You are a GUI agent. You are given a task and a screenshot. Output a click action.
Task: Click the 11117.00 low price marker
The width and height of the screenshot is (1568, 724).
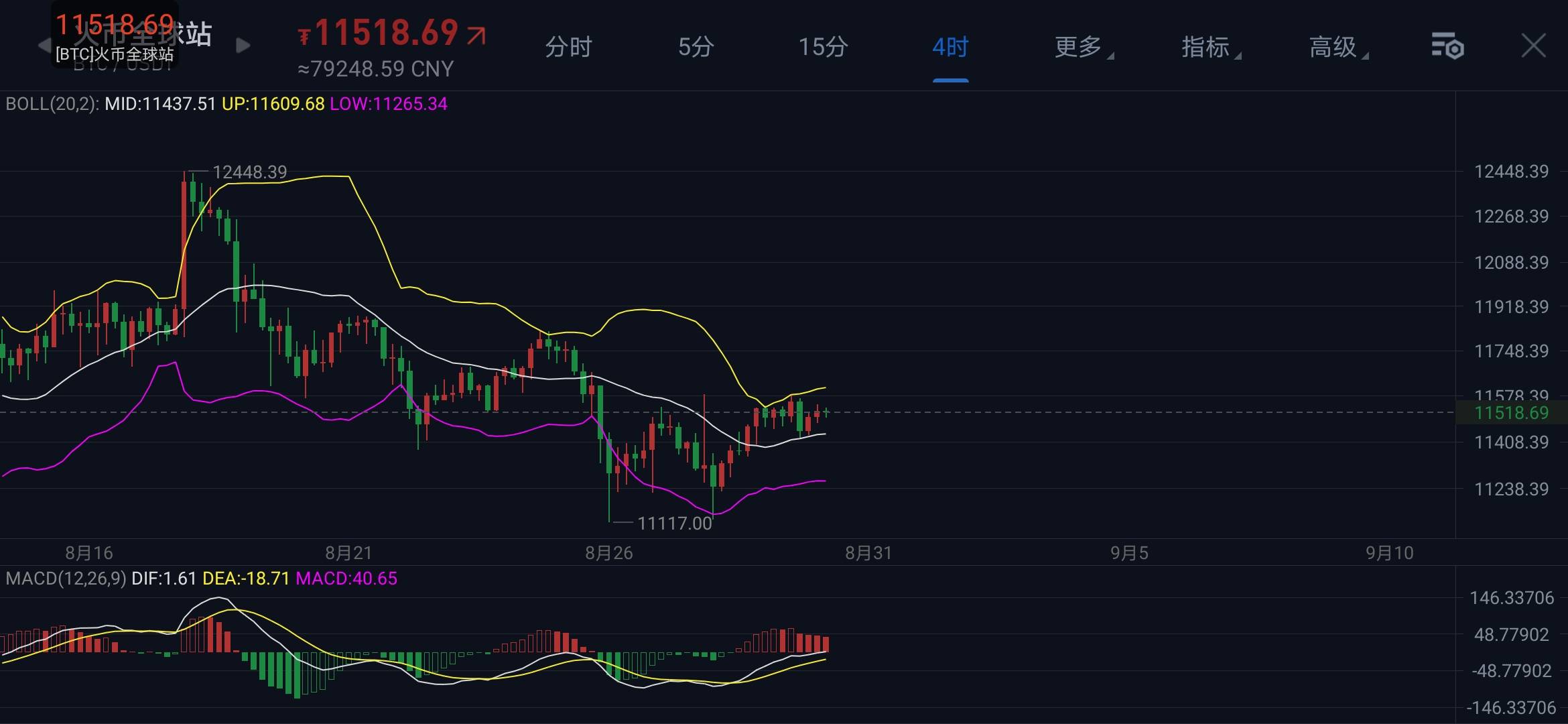click(674, 524)
